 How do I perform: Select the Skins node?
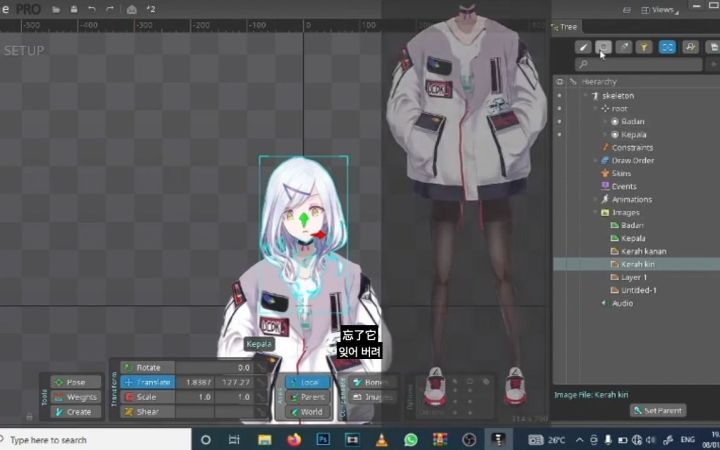point(621,173)
